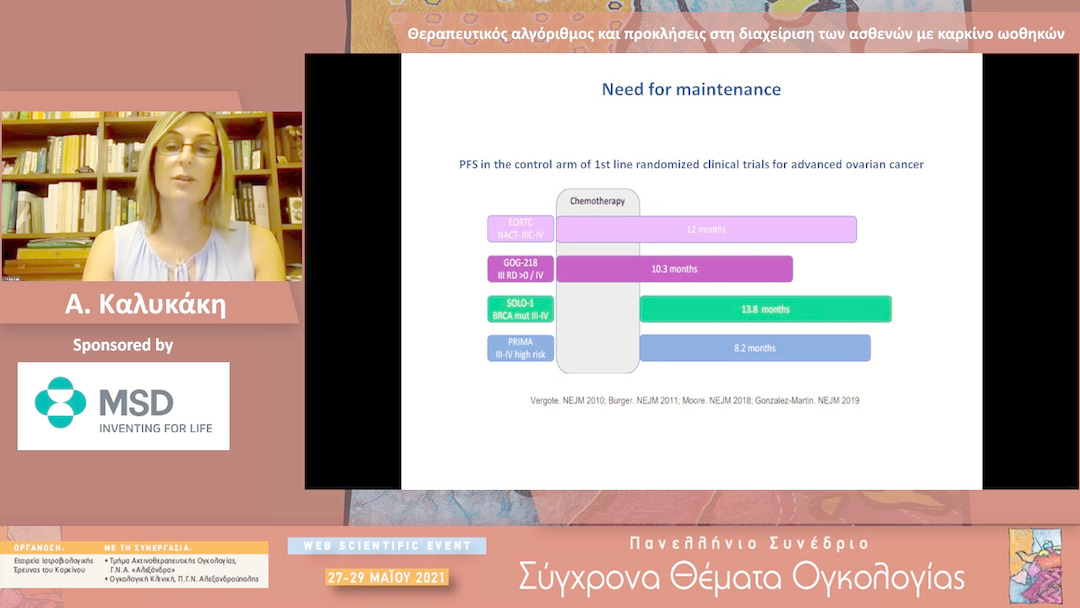Click the "ΟΡΓΑΝΩΣΗ:" label

(39, 548)
